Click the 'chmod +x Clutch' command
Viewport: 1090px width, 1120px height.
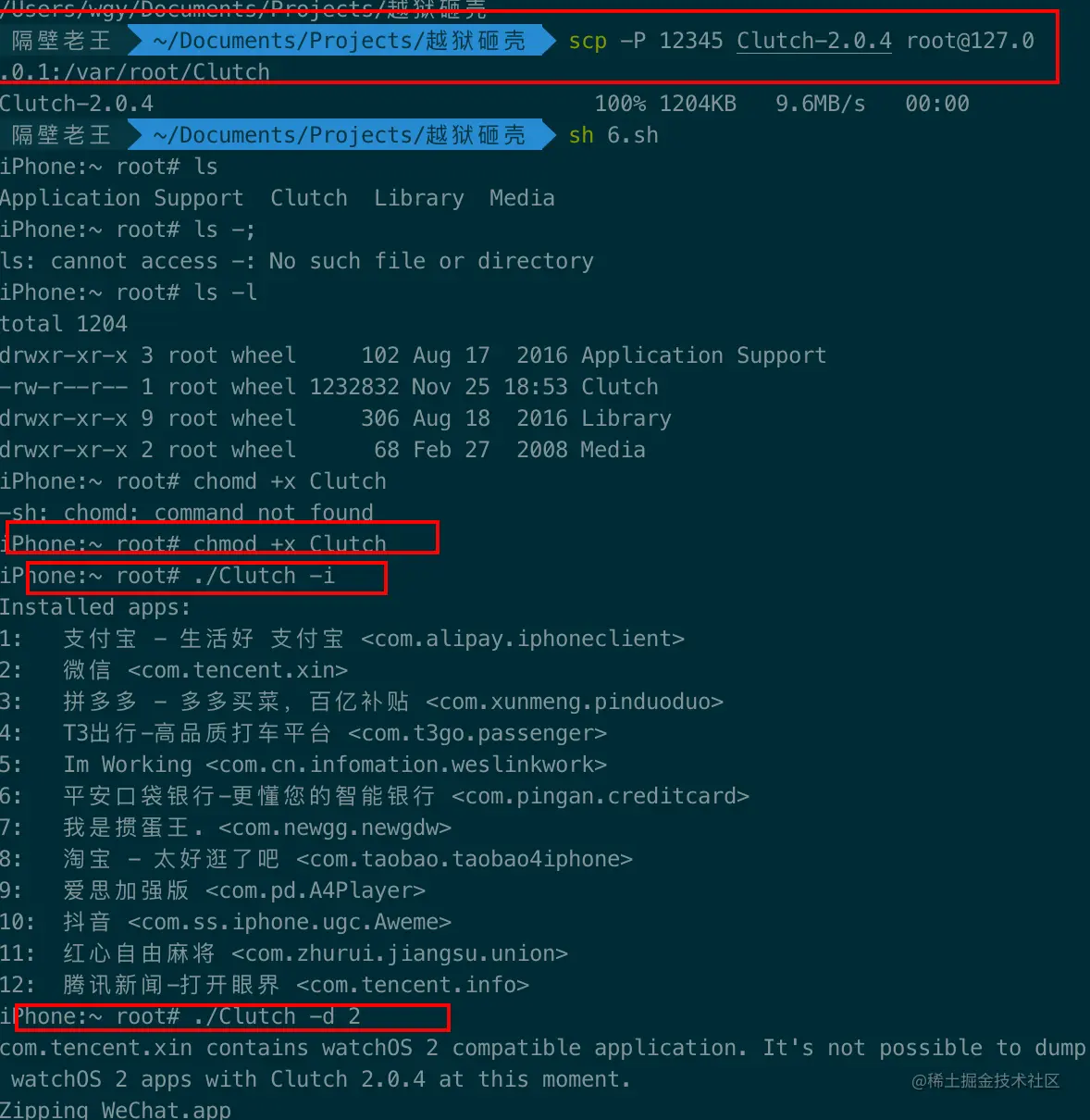pyautogui.click(x=290, y=544)
